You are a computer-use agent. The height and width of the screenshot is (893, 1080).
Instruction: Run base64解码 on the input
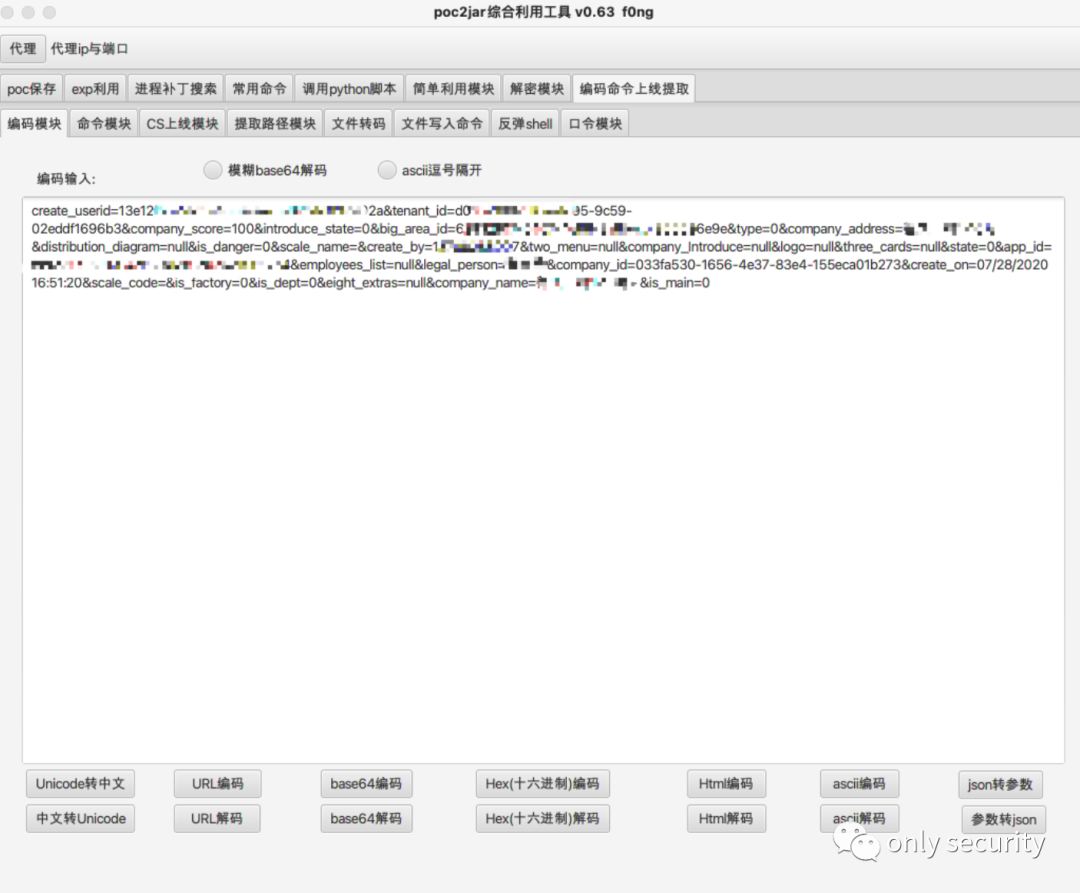pyautogui.click(x=366, y=819)
